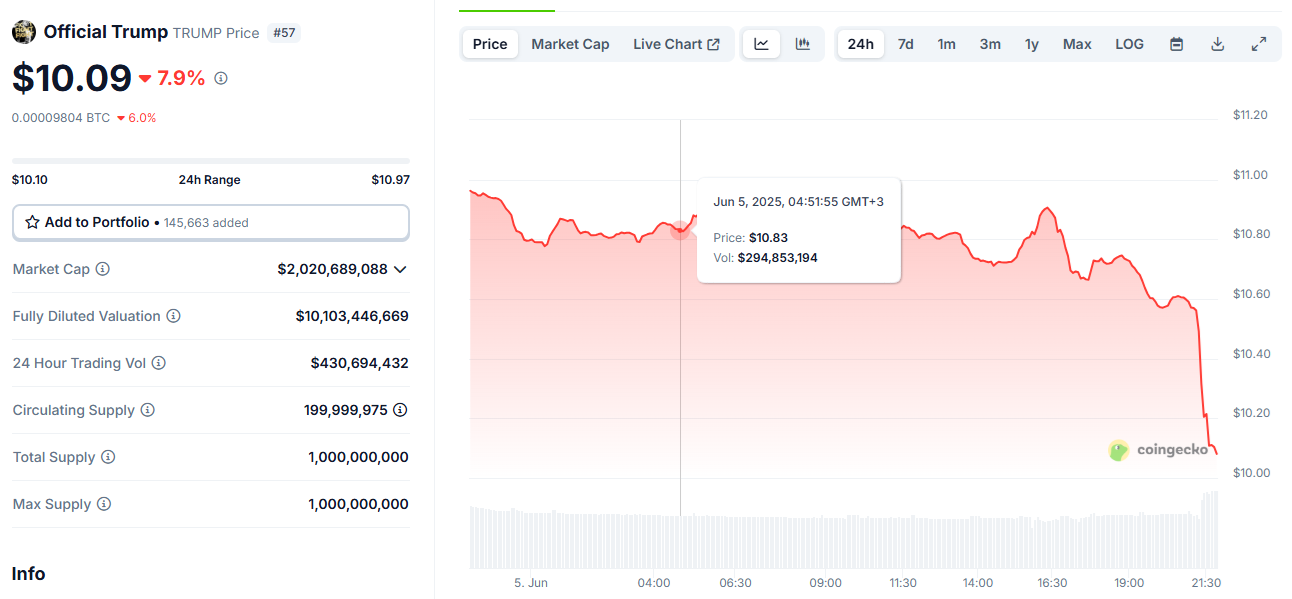Click the Circulating Supply info icon
This screenshot has width=1292, height=599.
(x=148, y=410)
